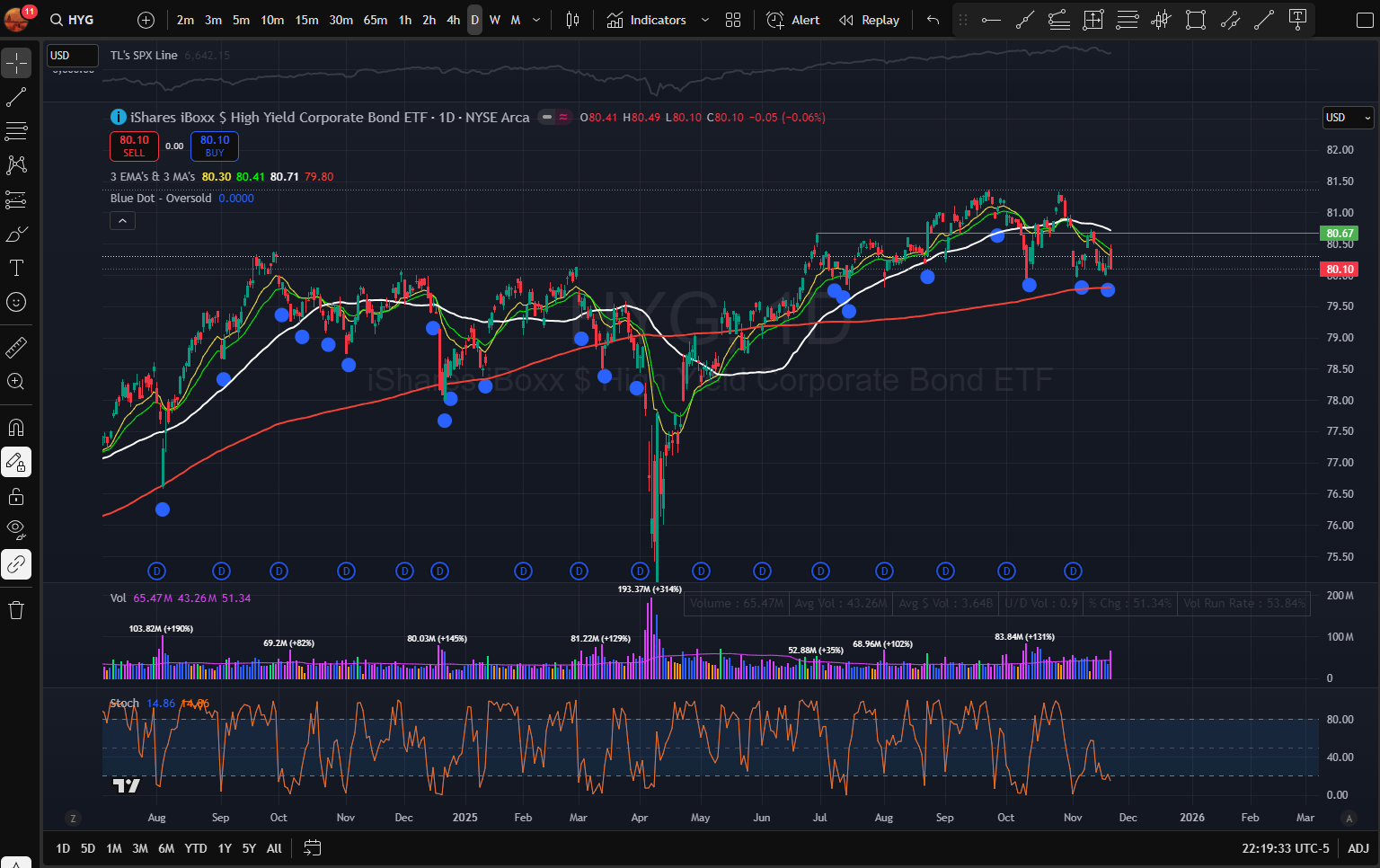1380x868 pixels.
Task: Toggle lock all drawing tools
Action: click(x=16, y=496)
